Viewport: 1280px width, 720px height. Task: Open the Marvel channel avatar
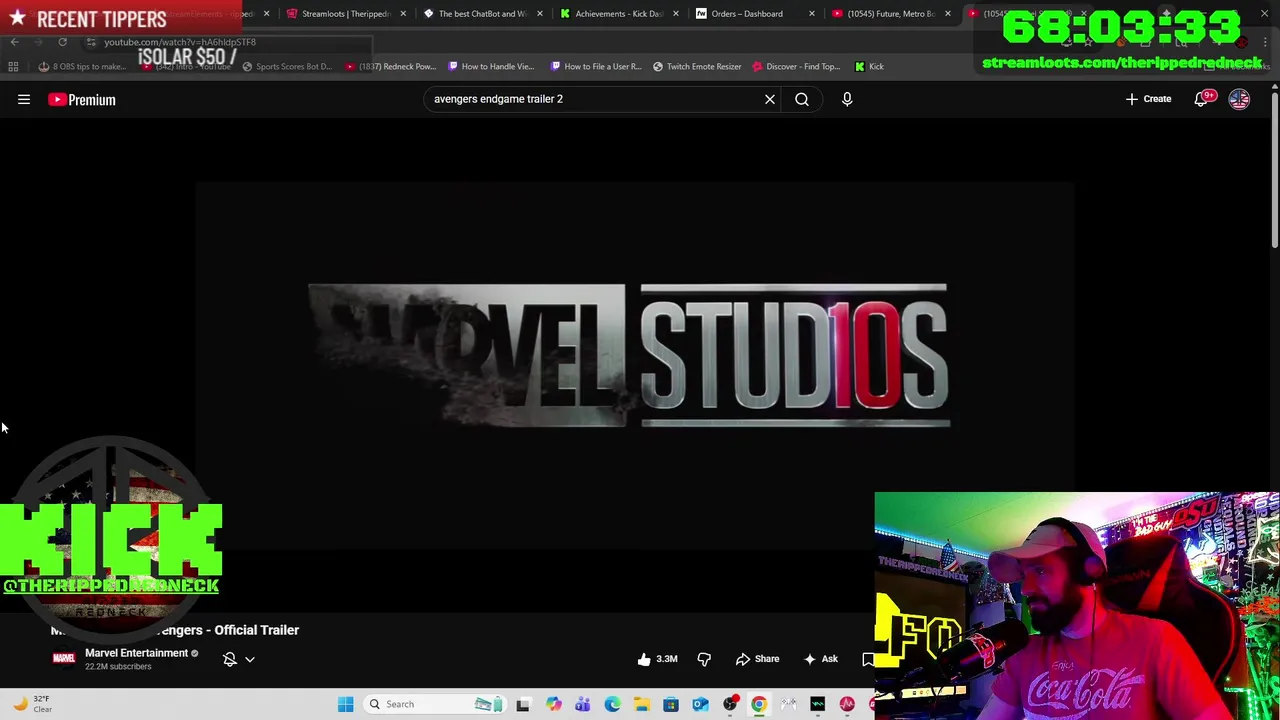click(64, 658)
